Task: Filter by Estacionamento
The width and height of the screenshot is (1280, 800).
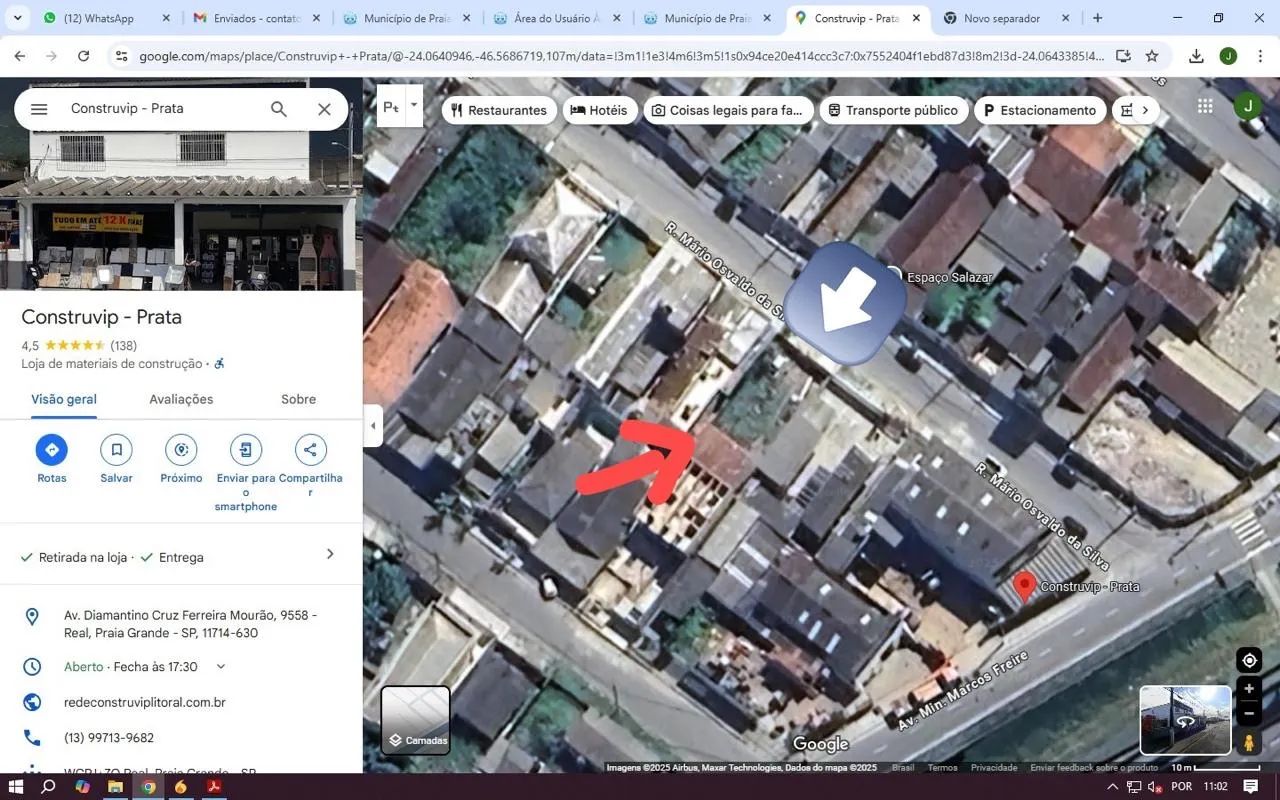Action: (x=1040, y=110)
